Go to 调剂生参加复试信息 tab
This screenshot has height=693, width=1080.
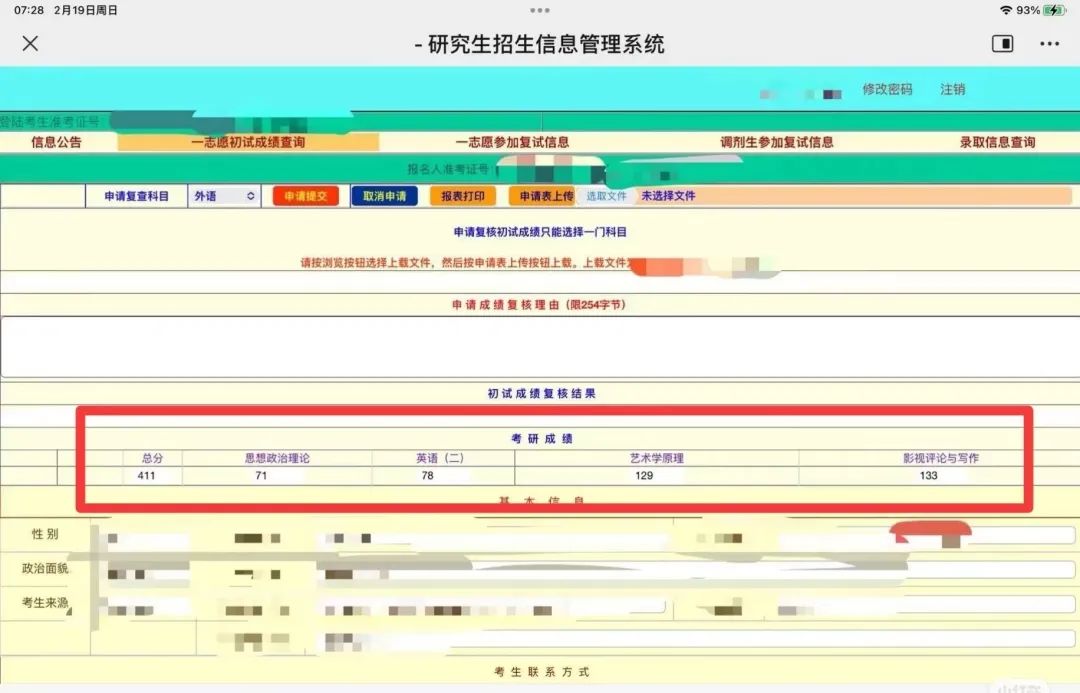776,142
